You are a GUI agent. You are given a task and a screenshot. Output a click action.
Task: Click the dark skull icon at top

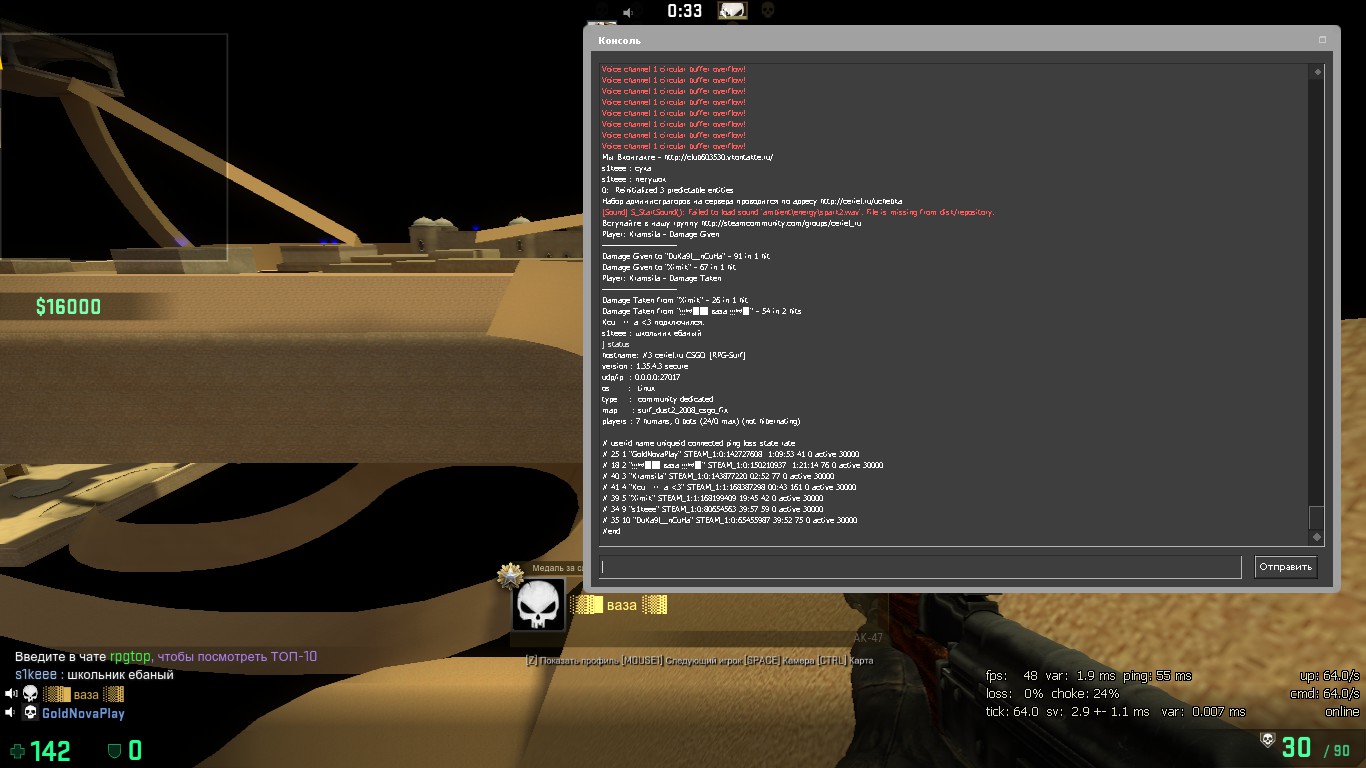coord(767,11)
